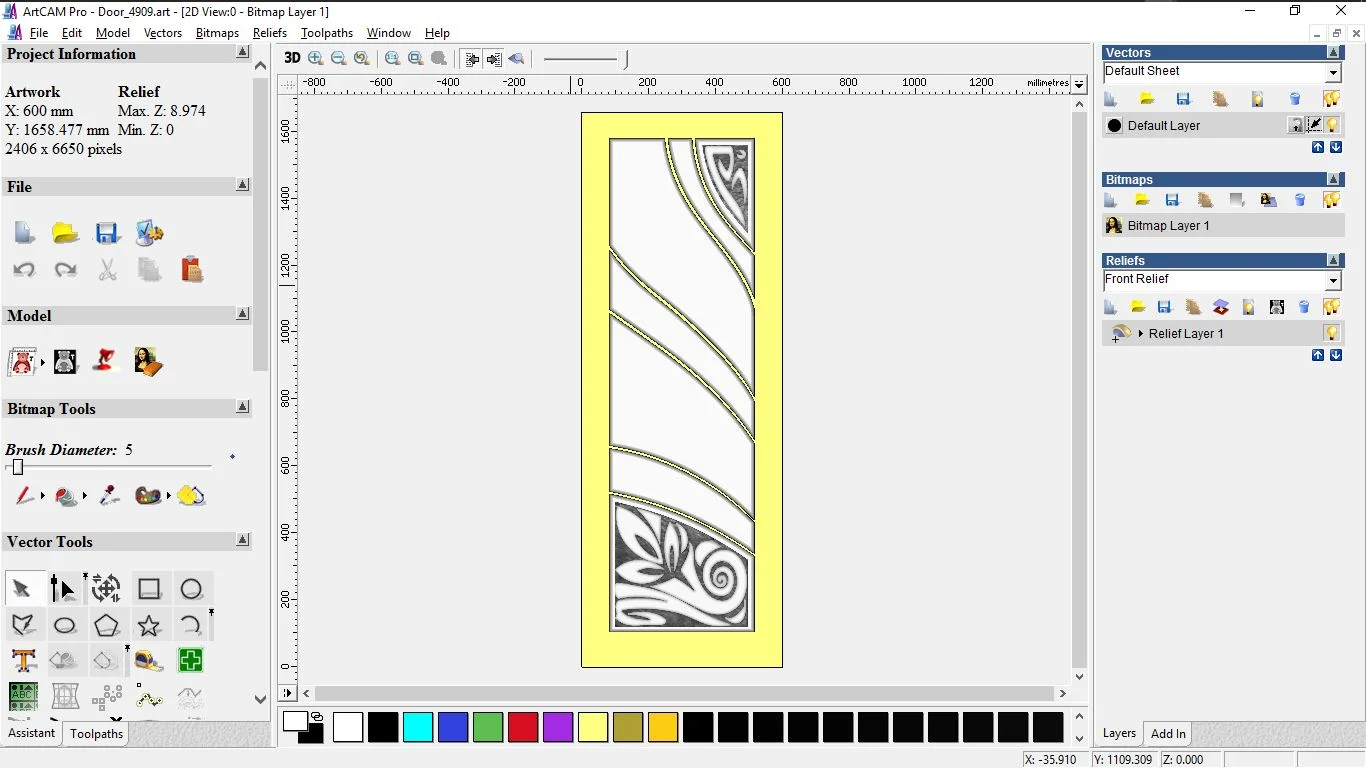Screen dimensions: 1366x768
Task: Select the Create Vector Text tool
Action: [x=24, y=660]
